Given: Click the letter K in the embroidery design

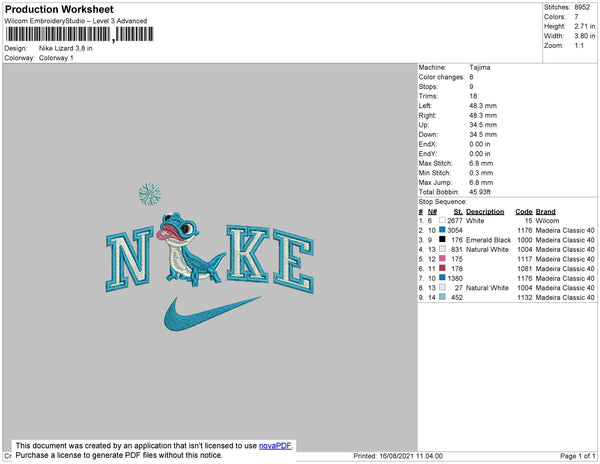Looking at the screenshot, I should pyautogui.click(x=248, y=253).
